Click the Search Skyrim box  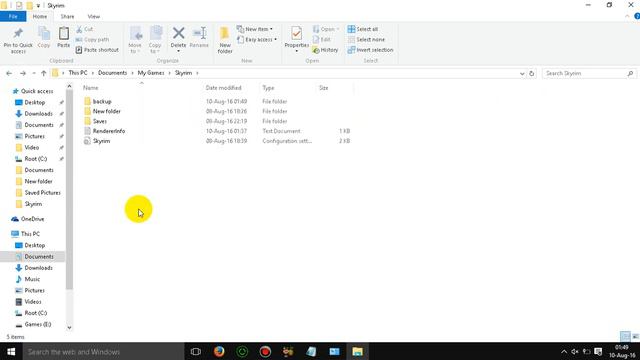pos(589,73)
